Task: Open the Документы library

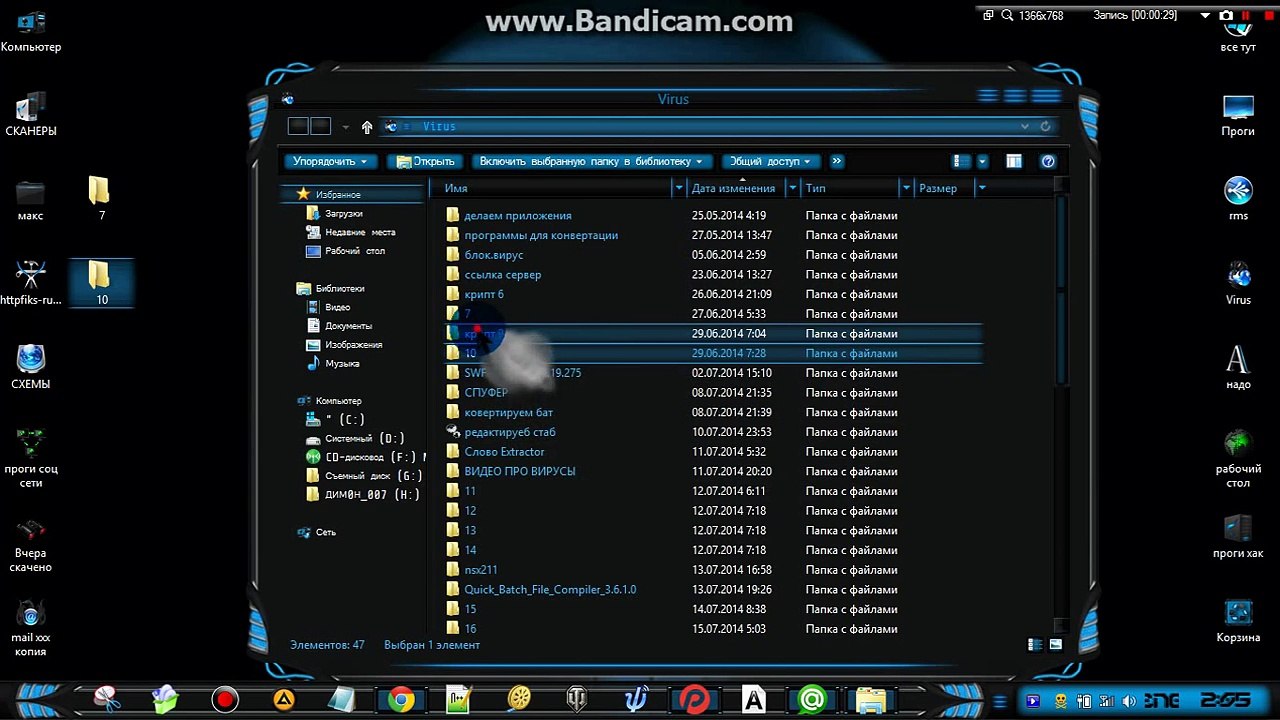Action: pyautogui.click(x=348, y=326)
